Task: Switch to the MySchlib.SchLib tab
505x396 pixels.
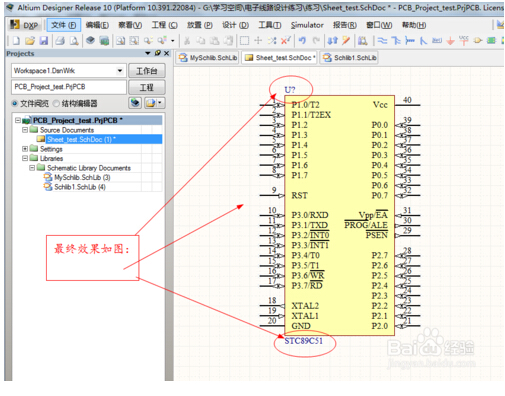Action: (x=208, y=58)
